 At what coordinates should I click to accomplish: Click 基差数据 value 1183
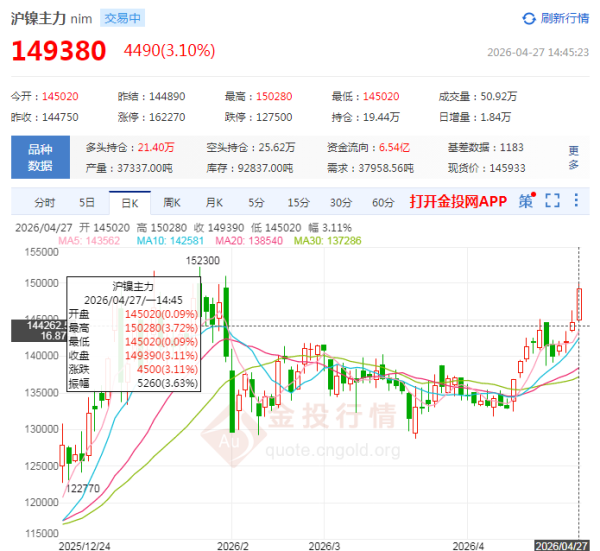click(512, 147)
